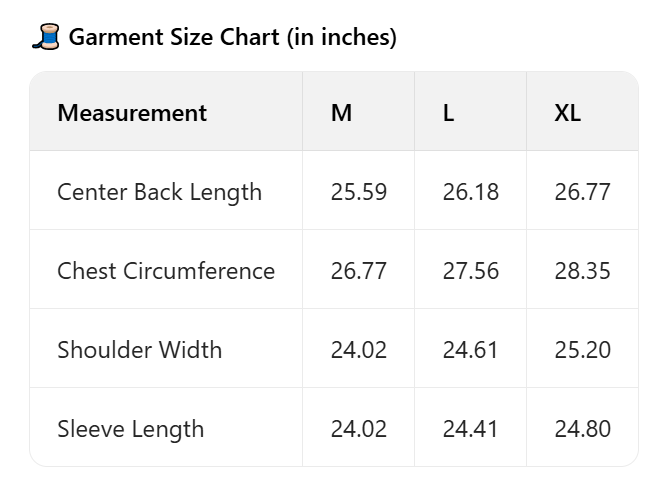Screen dimensions: 653x477
Task: Select the XL size column header
Action: [x=567, y=113]
